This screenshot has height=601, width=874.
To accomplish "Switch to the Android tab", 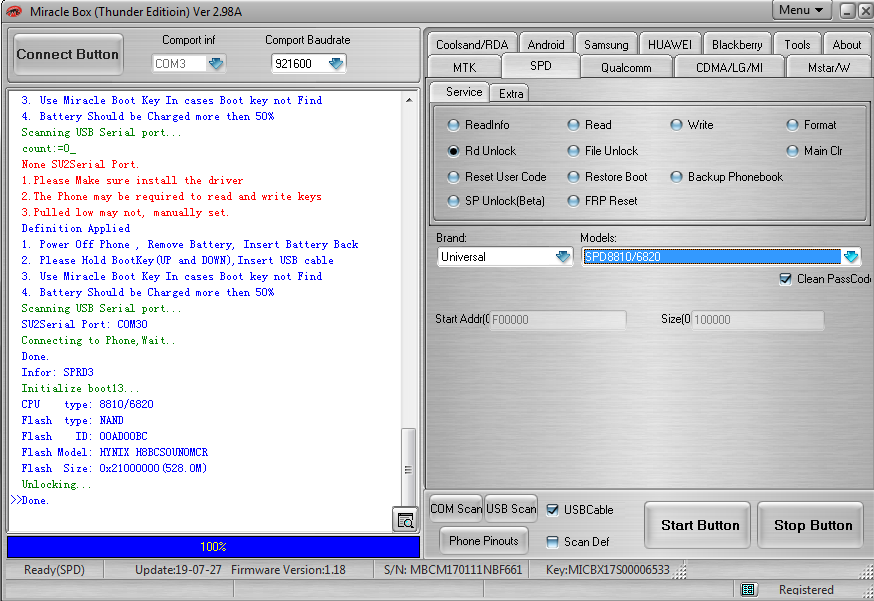I will point(546,45).
